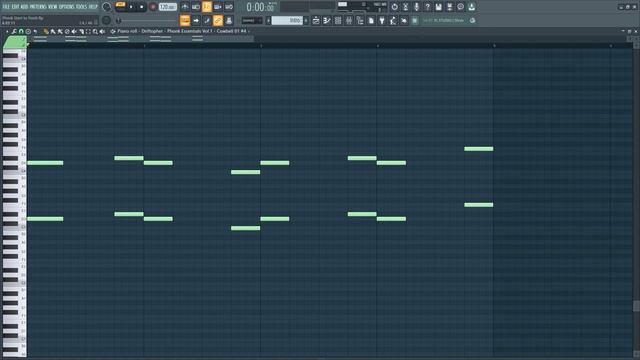Viewport: 640px width, 360px height.
Task: Toggle the metronome
Action: click(x=185, y=7)
